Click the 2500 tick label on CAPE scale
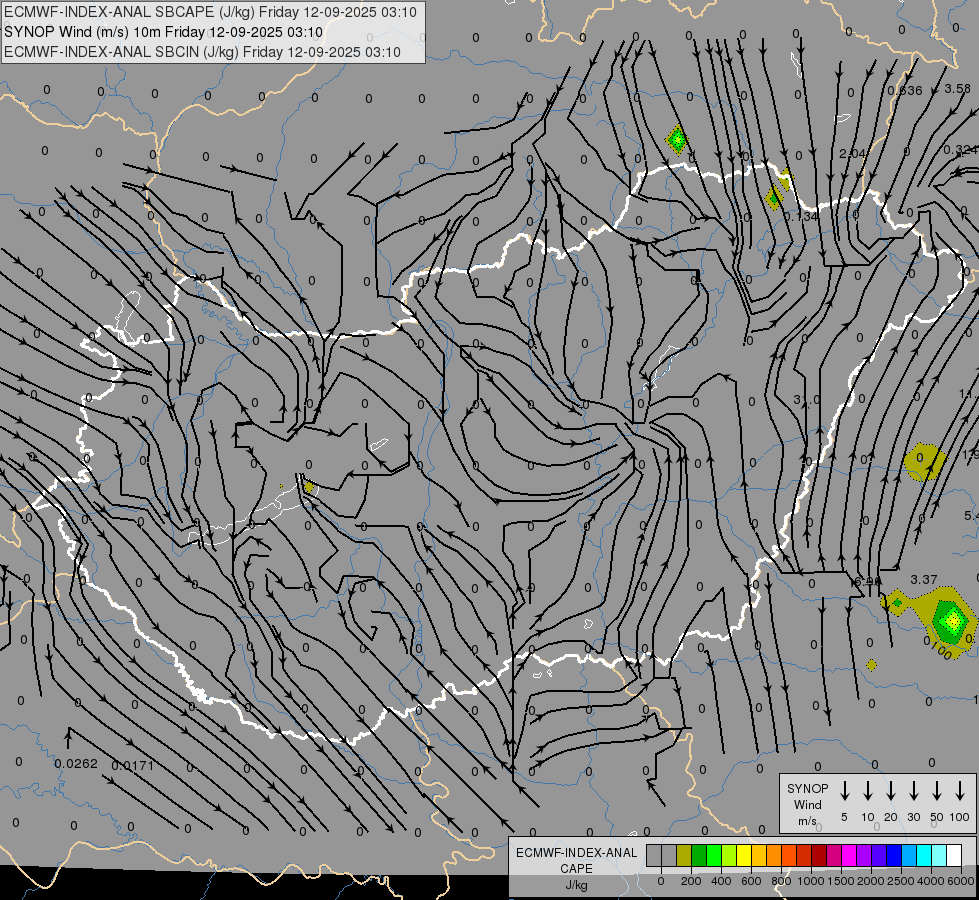 coord(901,881)
